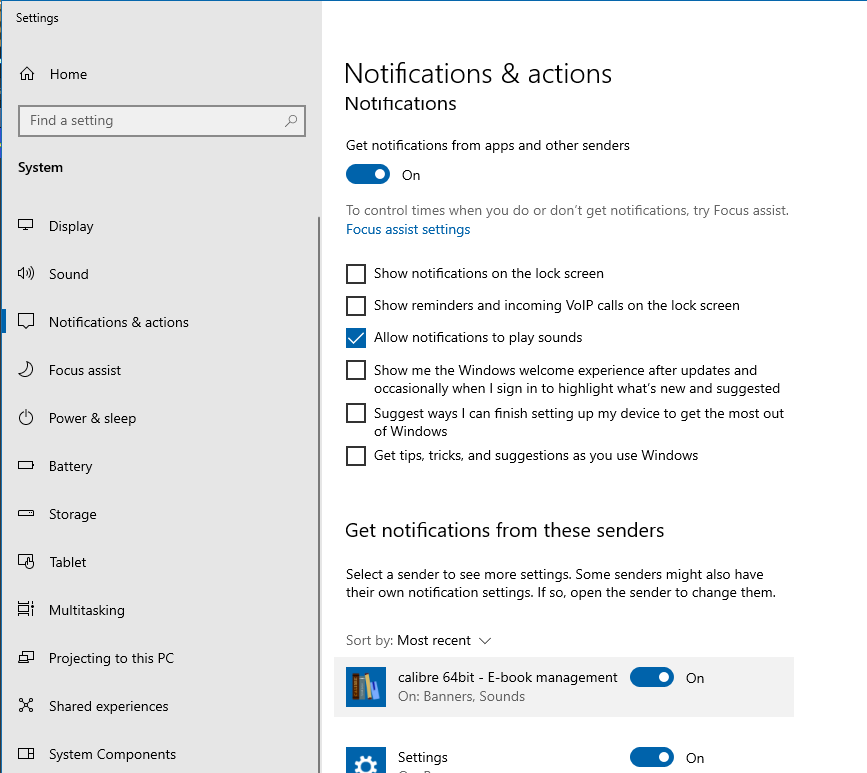Screen dimensions: 867x773
Task: Disable calibre 64bit notifications toggle
Action: (652, 678)
